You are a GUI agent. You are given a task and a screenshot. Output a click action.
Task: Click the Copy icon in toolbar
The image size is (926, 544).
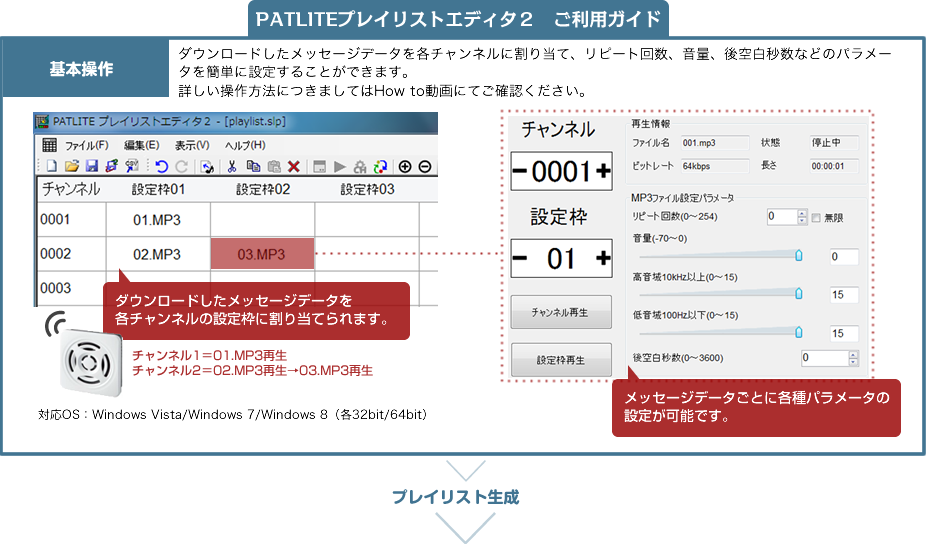[x=253, y=167]
